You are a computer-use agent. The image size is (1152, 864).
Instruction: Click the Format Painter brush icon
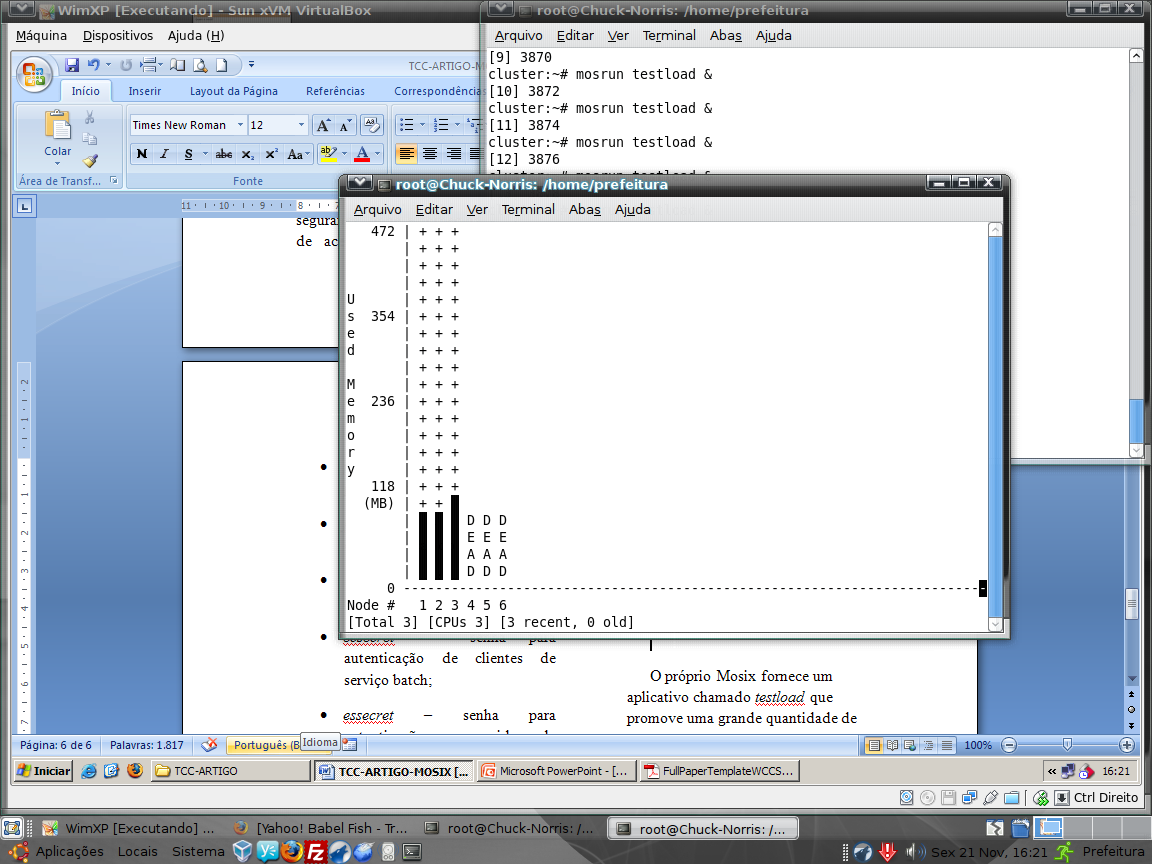click(90, 161)
